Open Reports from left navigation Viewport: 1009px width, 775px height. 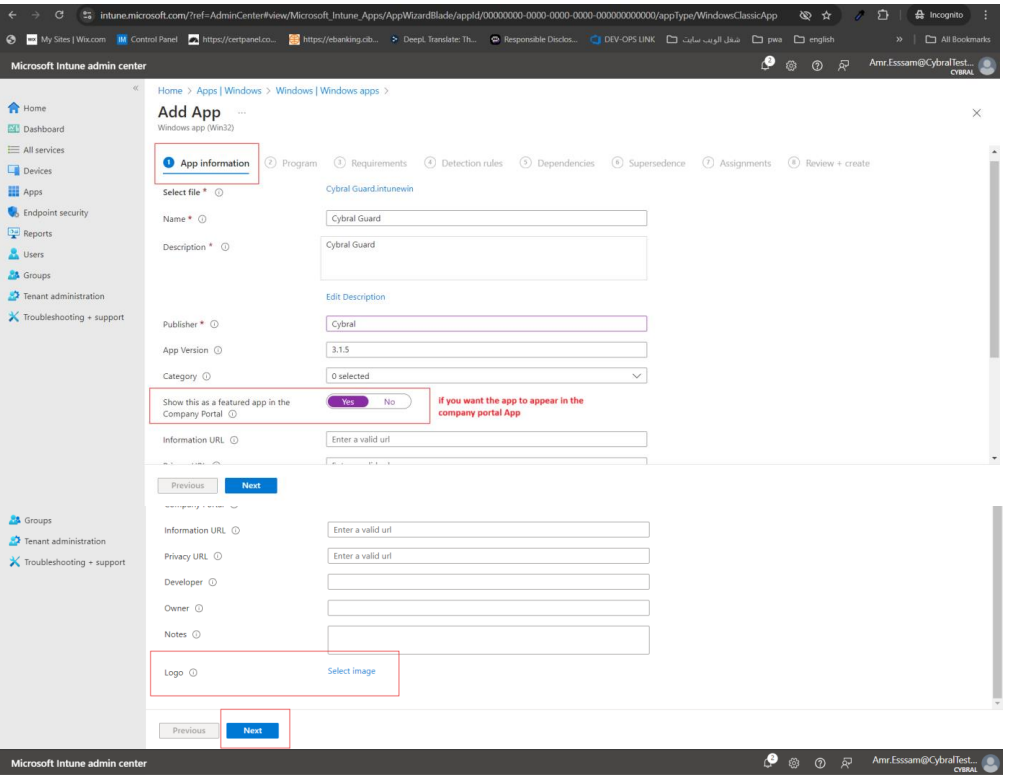pyautogui.click(x=38, y=233)
